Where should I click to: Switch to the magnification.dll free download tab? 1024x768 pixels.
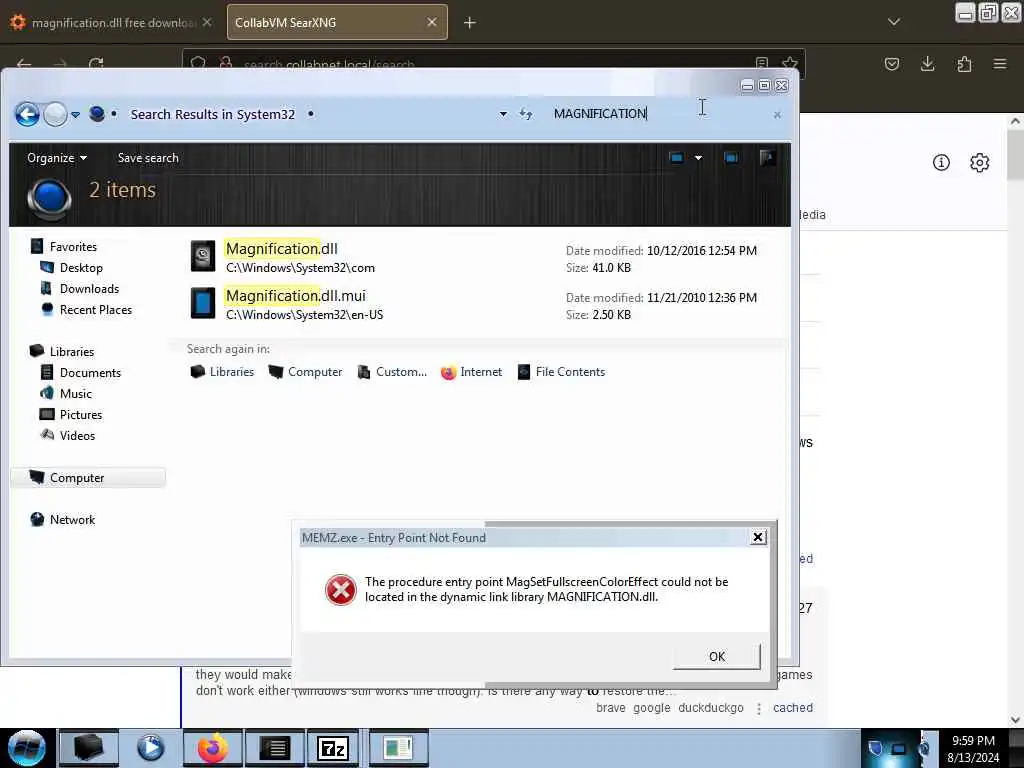[112, 23]
